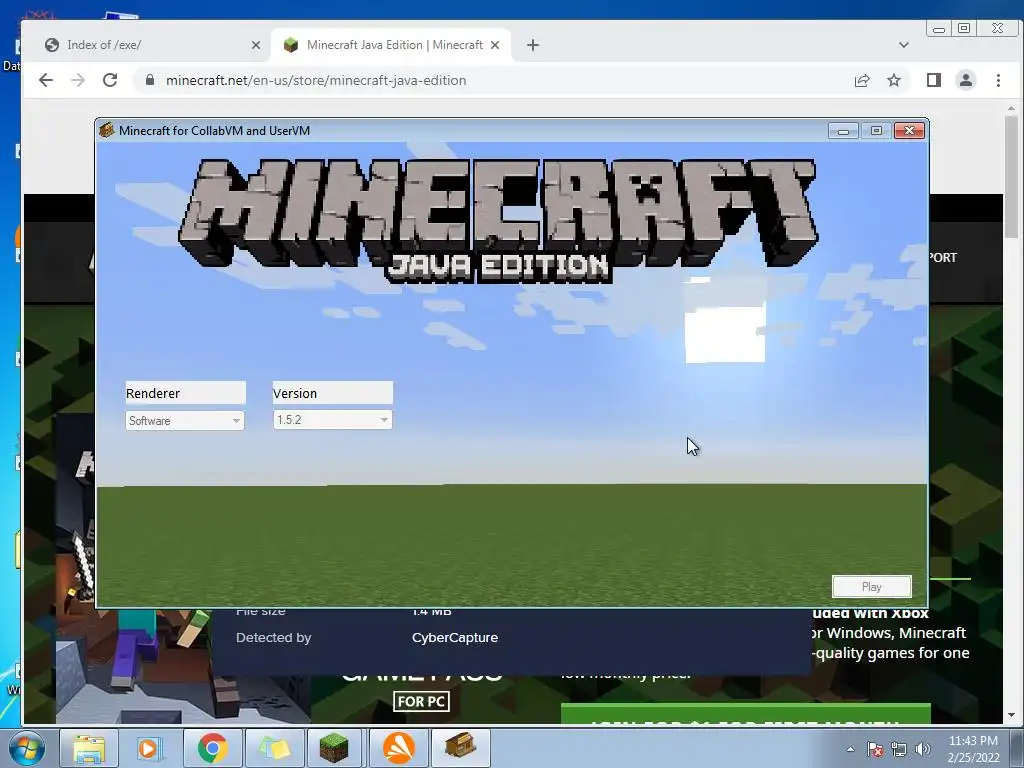The image size is (1024, 768).
Task: Reload the current page
Action: click(110, 80)
